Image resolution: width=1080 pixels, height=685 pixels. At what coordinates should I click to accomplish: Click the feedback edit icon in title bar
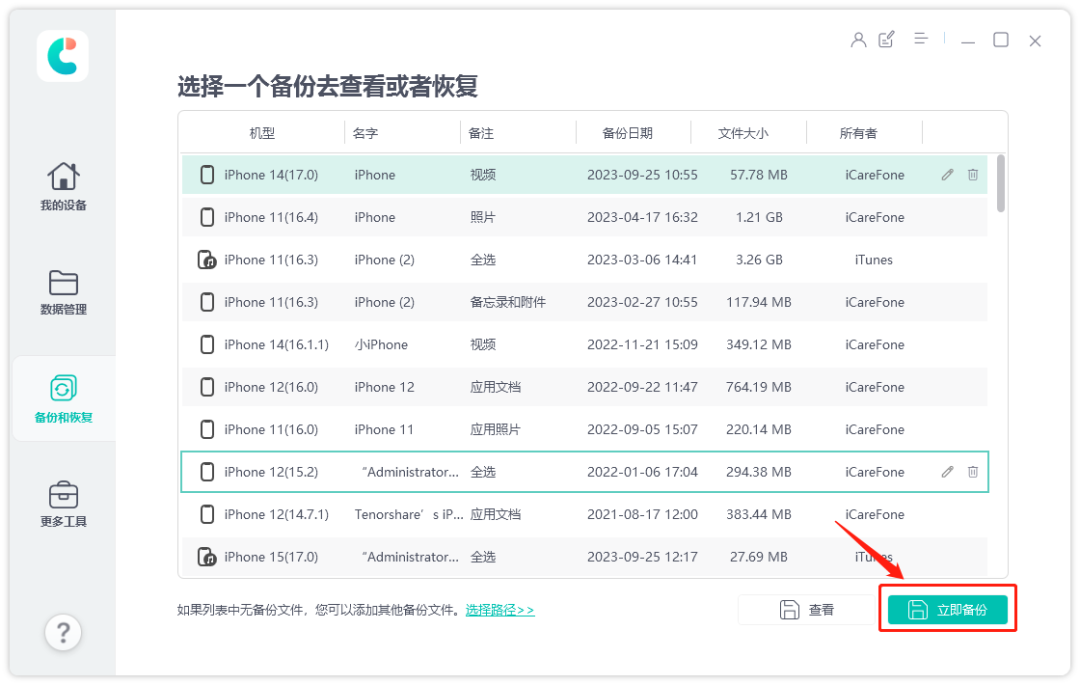(x=886, y=39)
